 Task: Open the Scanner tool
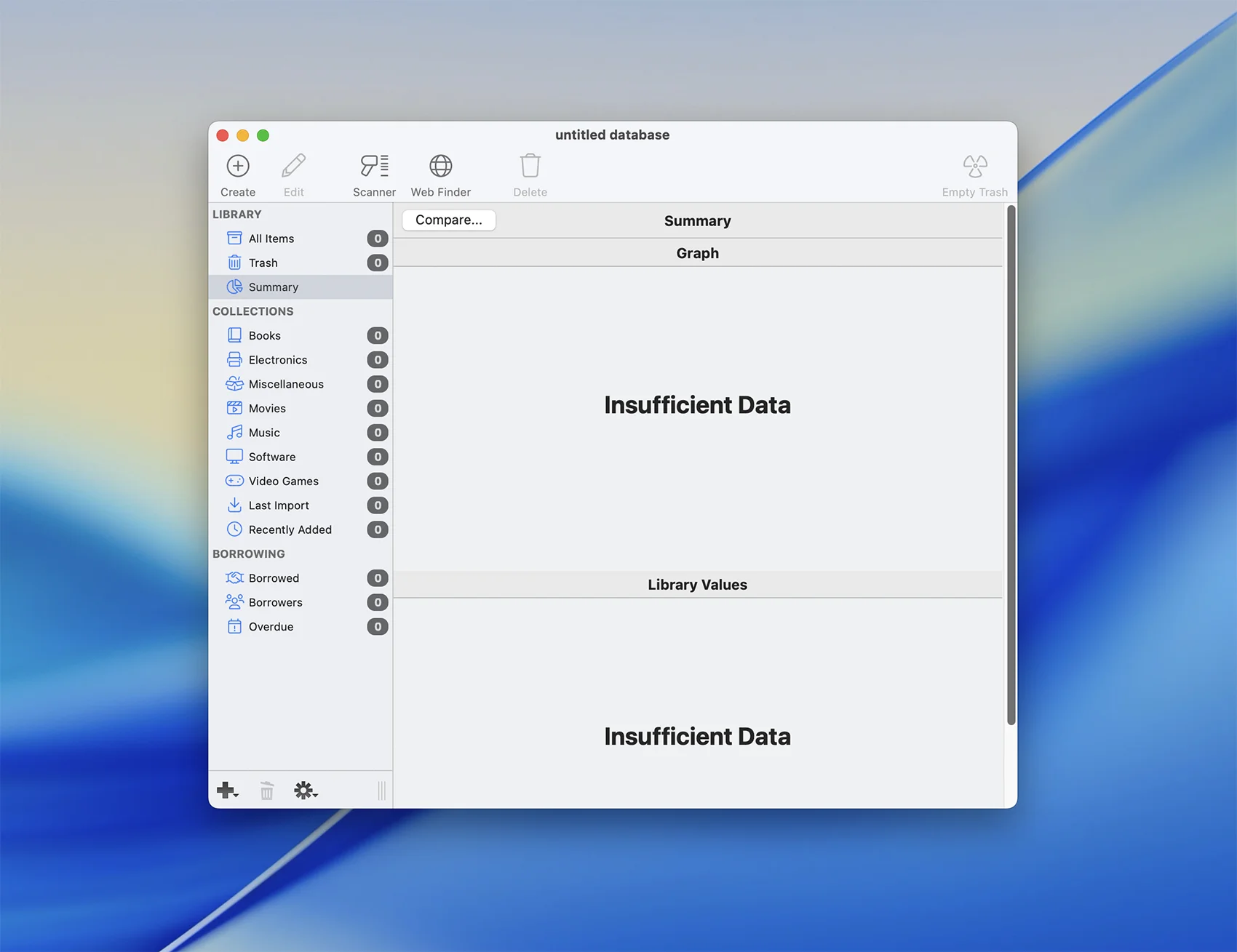[374, 167]
